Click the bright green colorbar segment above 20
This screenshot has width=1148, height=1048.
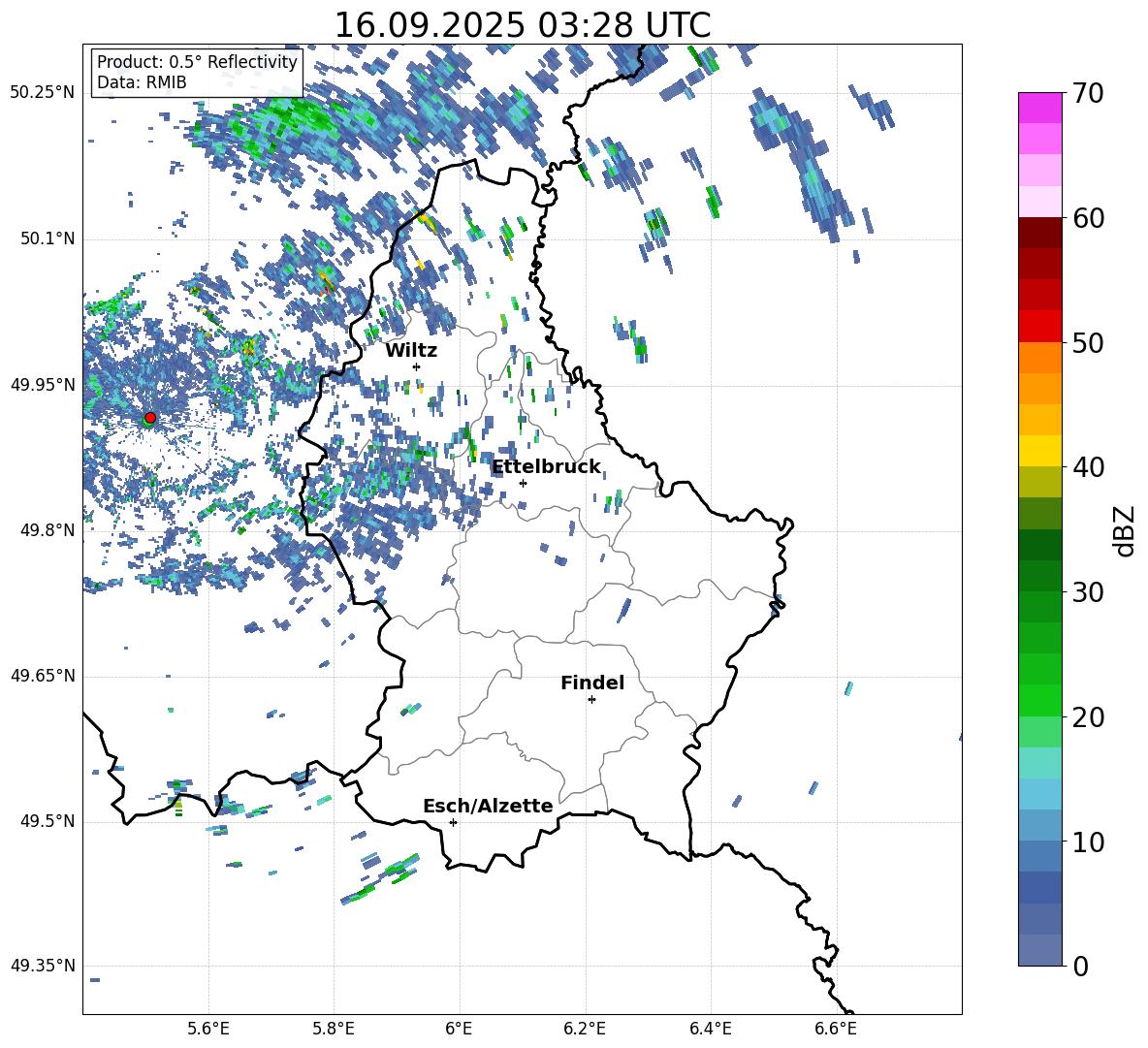pos(1040,700)
